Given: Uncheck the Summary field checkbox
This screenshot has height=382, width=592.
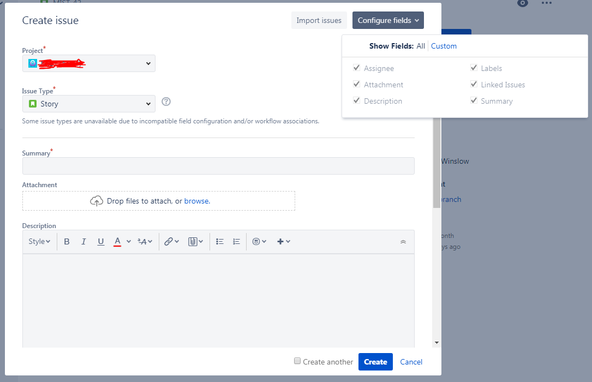Looking at the screenshot, I should click(x=474, y=100).
